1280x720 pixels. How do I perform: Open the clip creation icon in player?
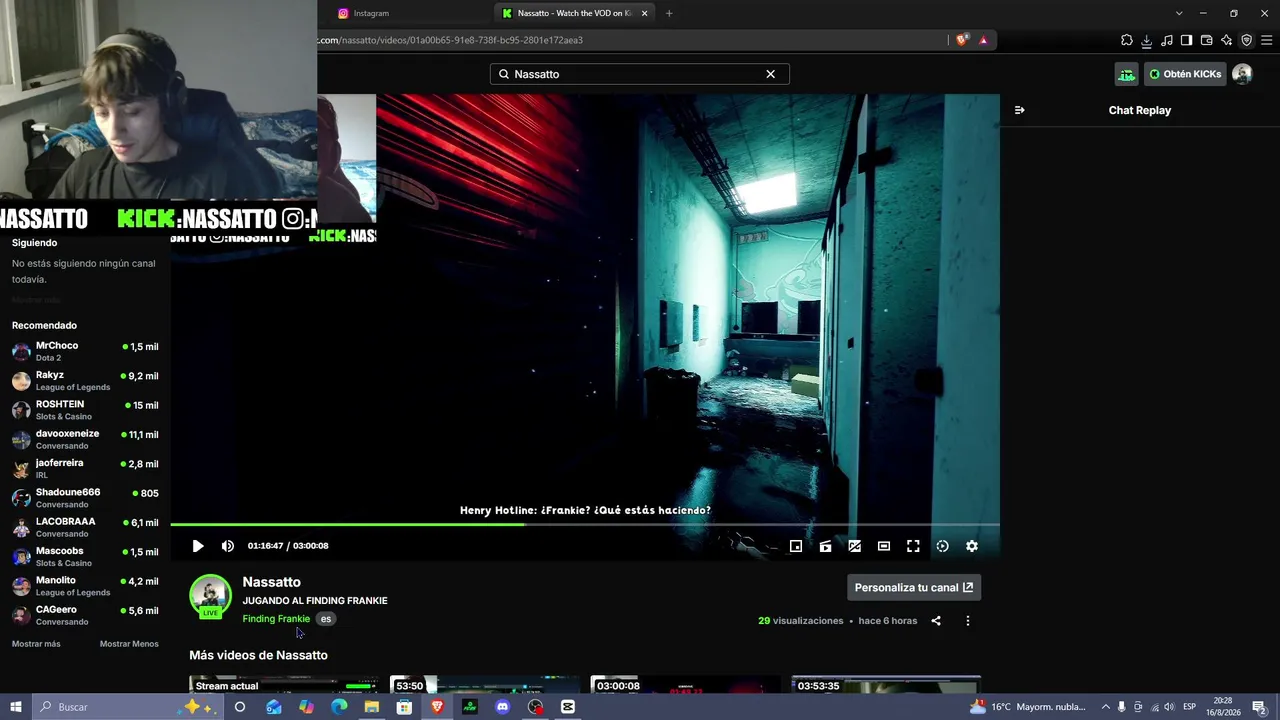pyautogui.click(x=825, y=546)
